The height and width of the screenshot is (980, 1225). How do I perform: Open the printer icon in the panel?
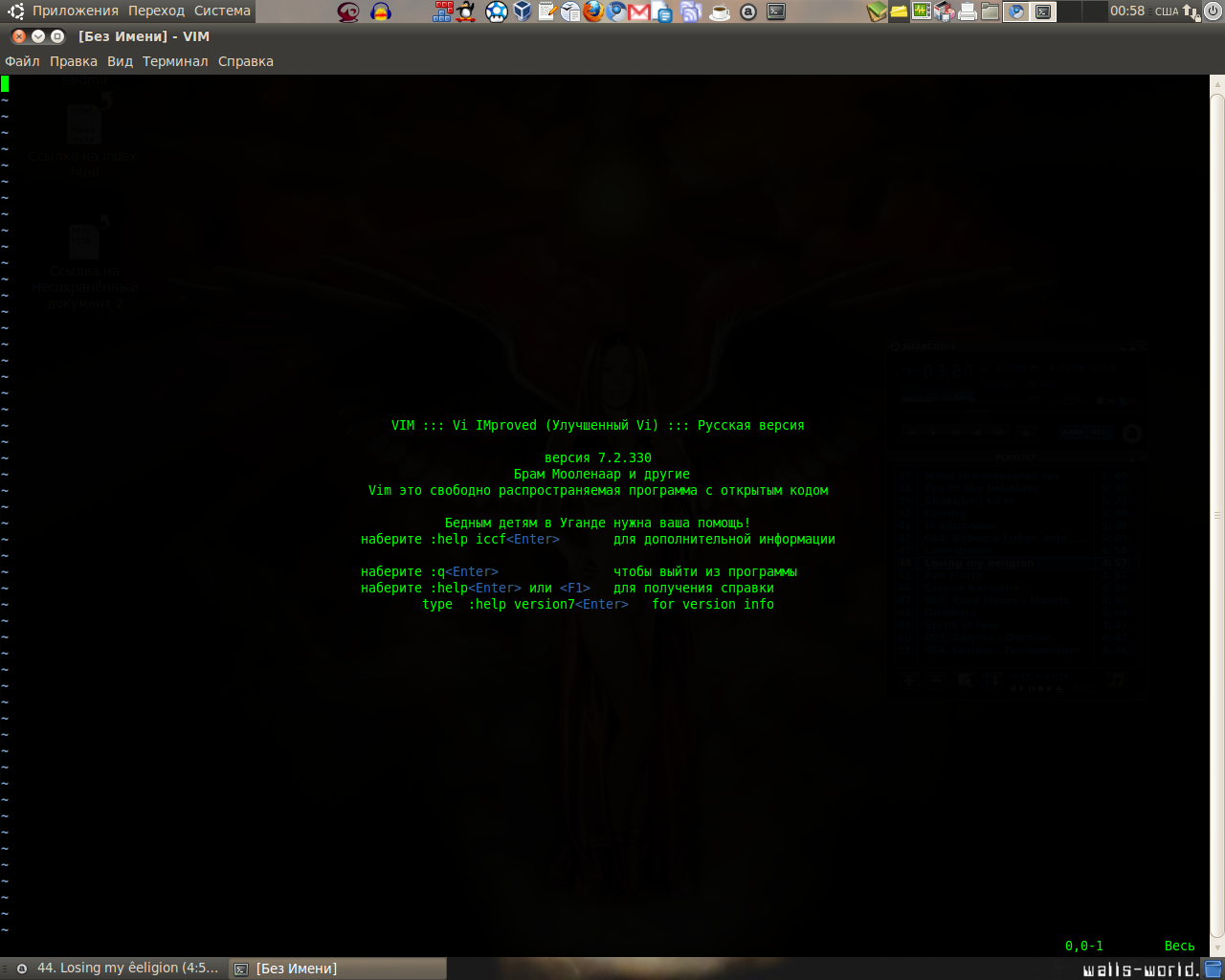968,11
